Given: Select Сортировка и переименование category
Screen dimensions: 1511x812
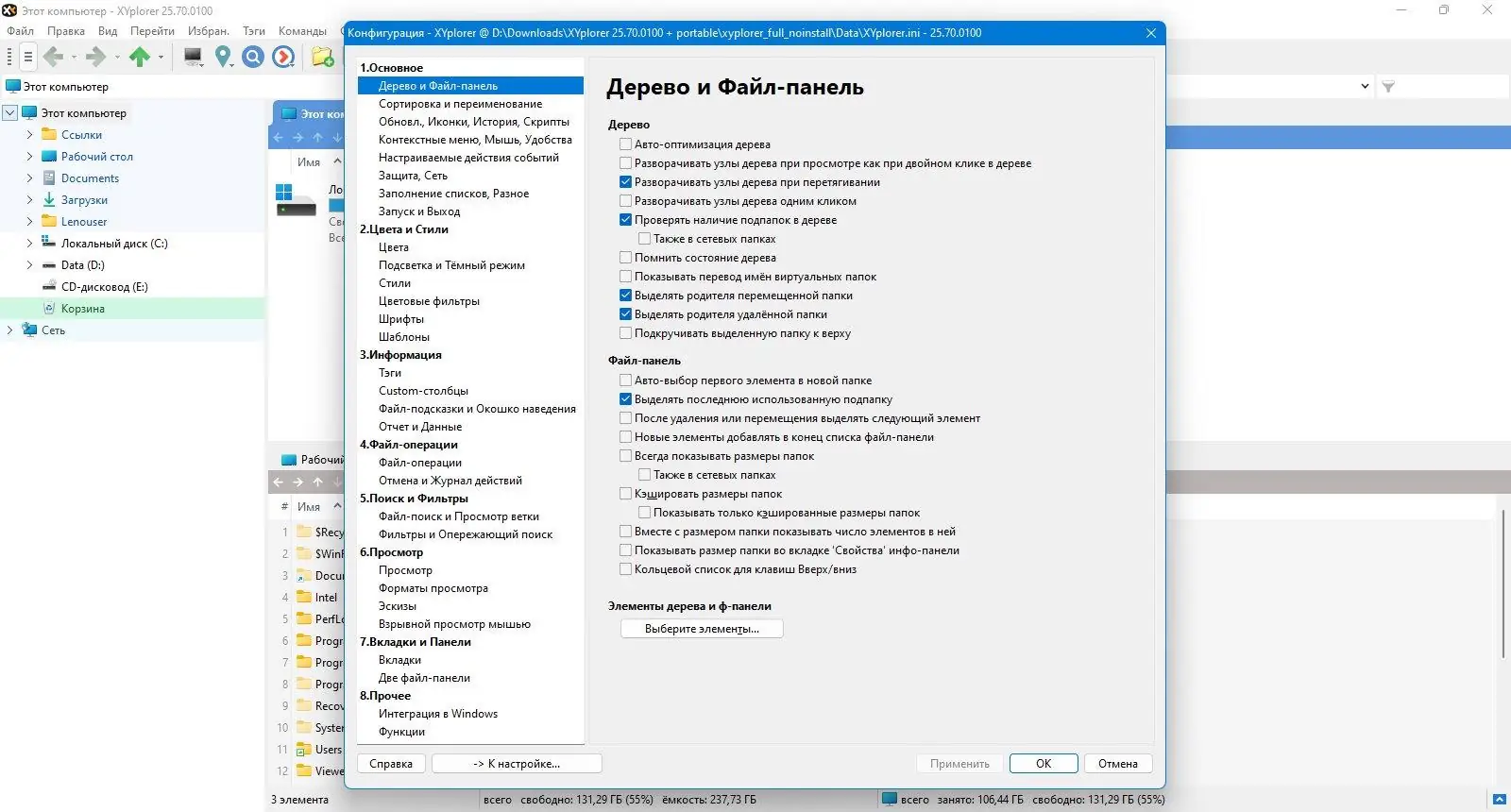Looking at the screenshot, I should coord(460,104).
